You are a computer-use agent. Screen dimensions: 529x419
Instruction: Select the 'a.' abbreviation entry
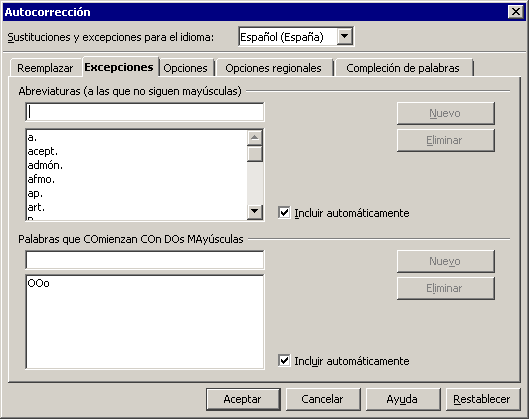coord(137,137)
